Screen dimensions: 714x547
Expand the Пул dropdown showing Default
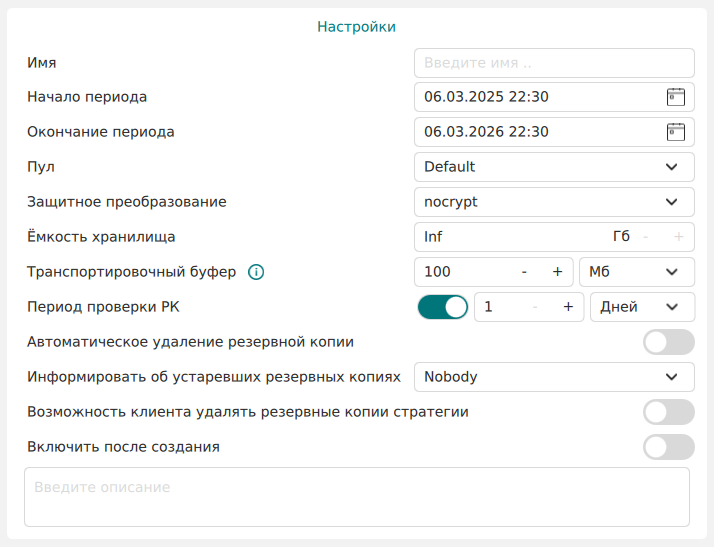coord(553,167)
